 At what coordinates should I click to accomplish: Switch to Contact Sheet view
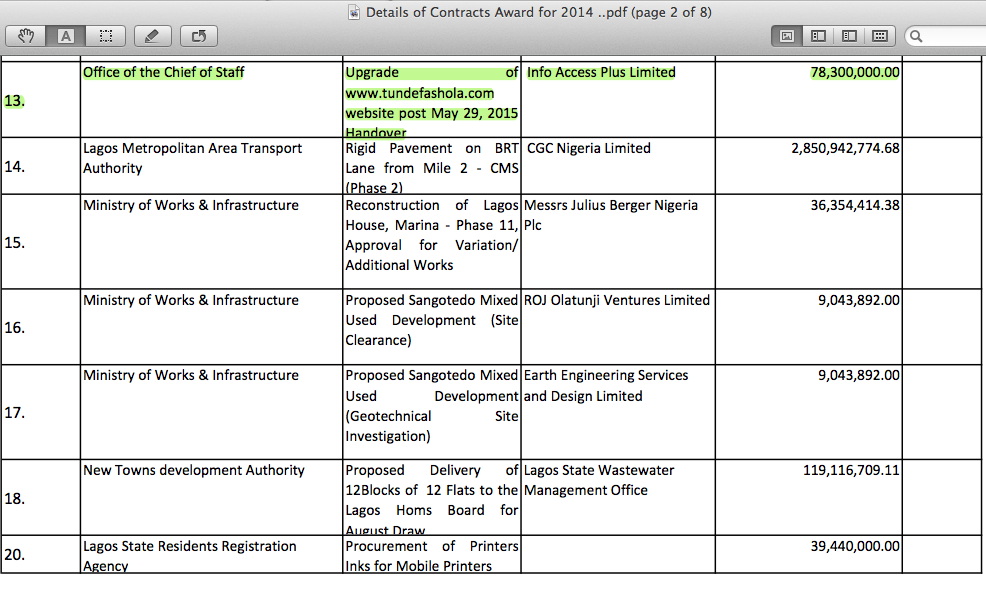coord(880,36)
